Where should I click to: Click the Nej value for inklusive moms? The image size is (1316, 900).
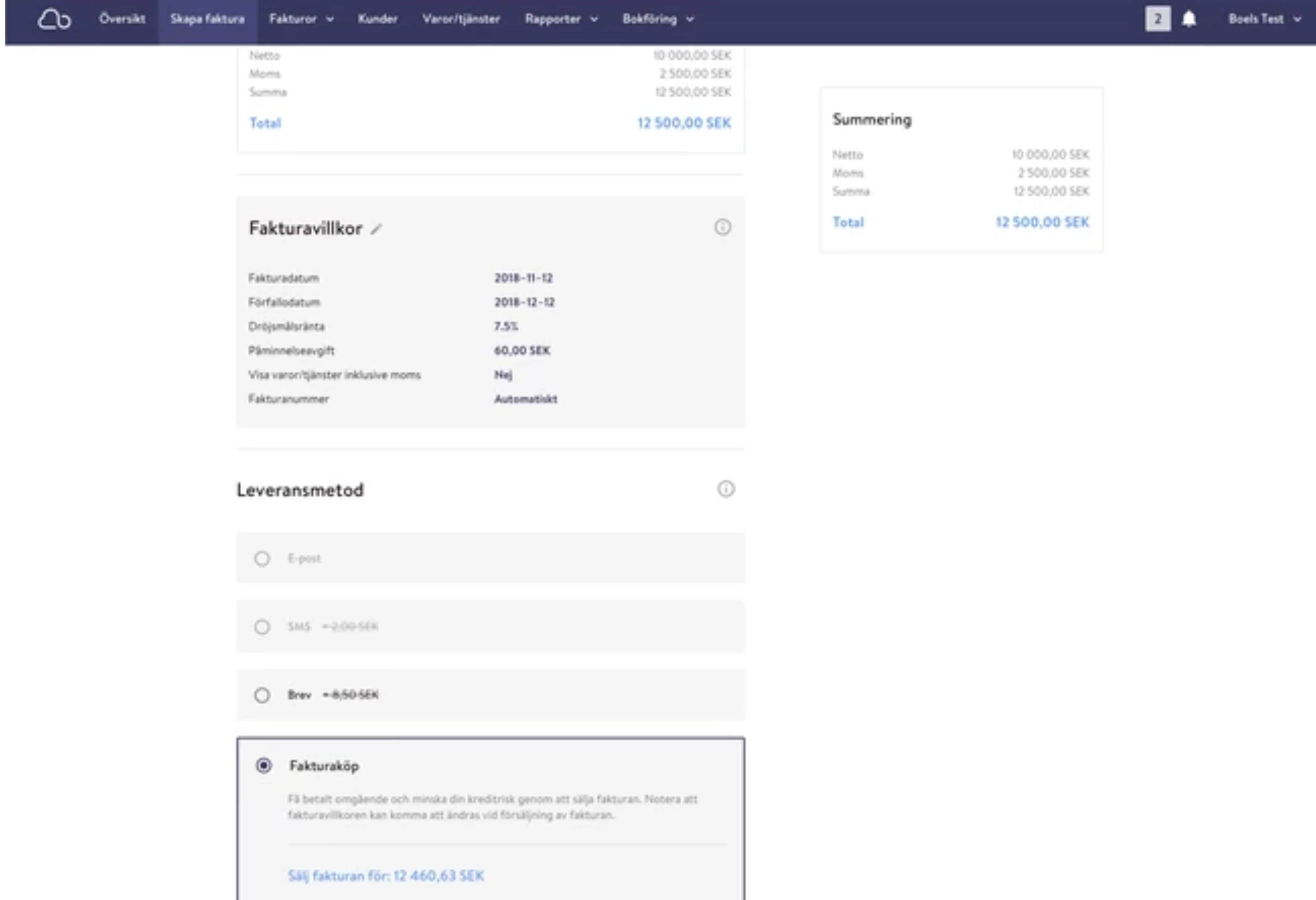[x=503, y=375]
